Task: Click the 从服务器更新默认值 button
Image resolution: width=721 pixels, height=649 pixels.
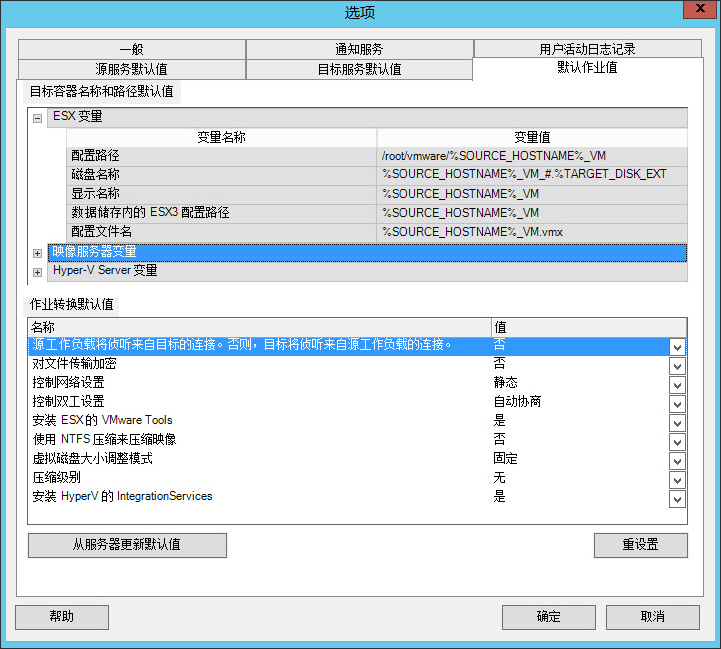Action: (x=127, y=545)
